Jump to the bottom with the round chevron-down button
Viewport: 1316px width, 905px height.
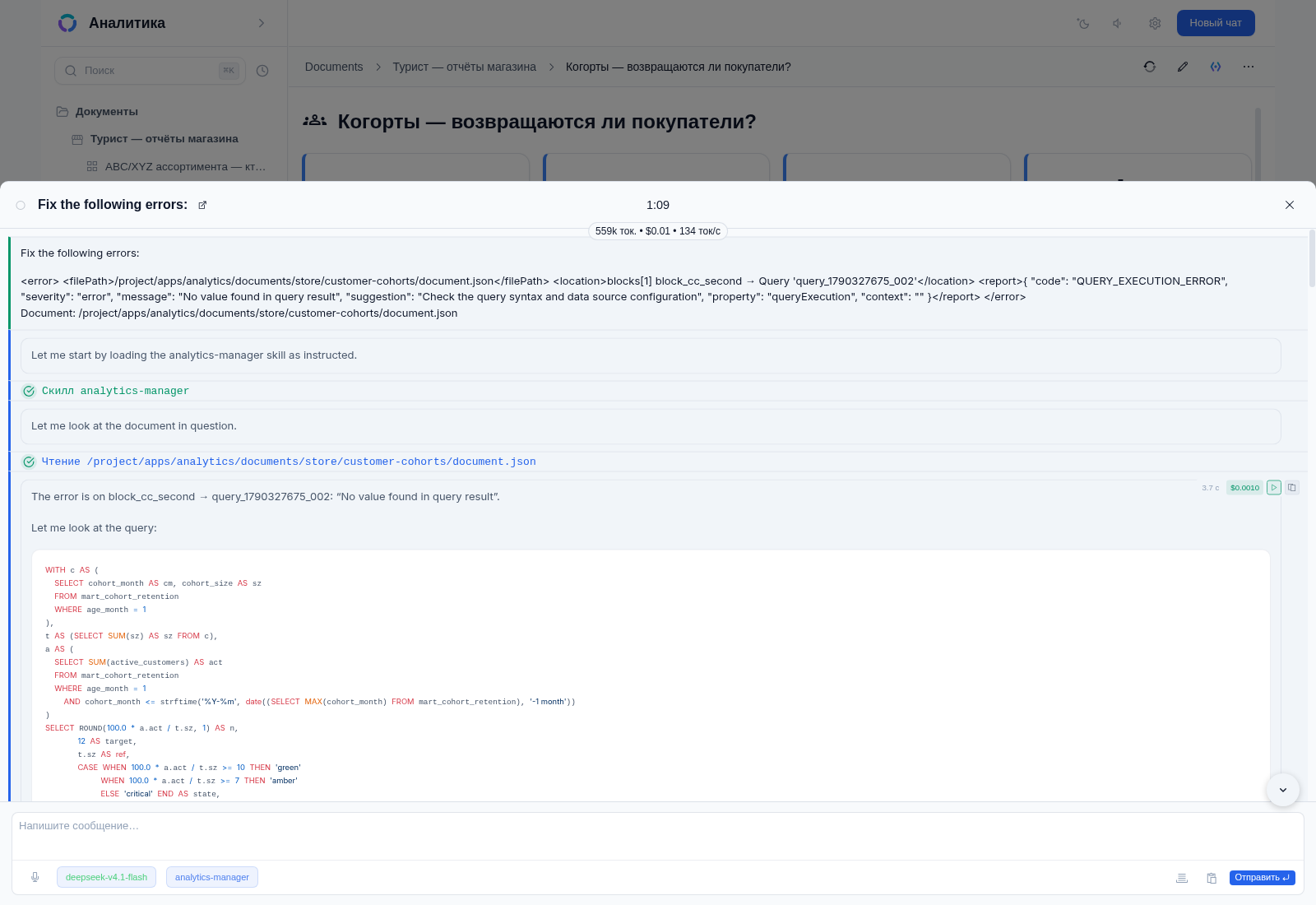tap(1283, 790)
